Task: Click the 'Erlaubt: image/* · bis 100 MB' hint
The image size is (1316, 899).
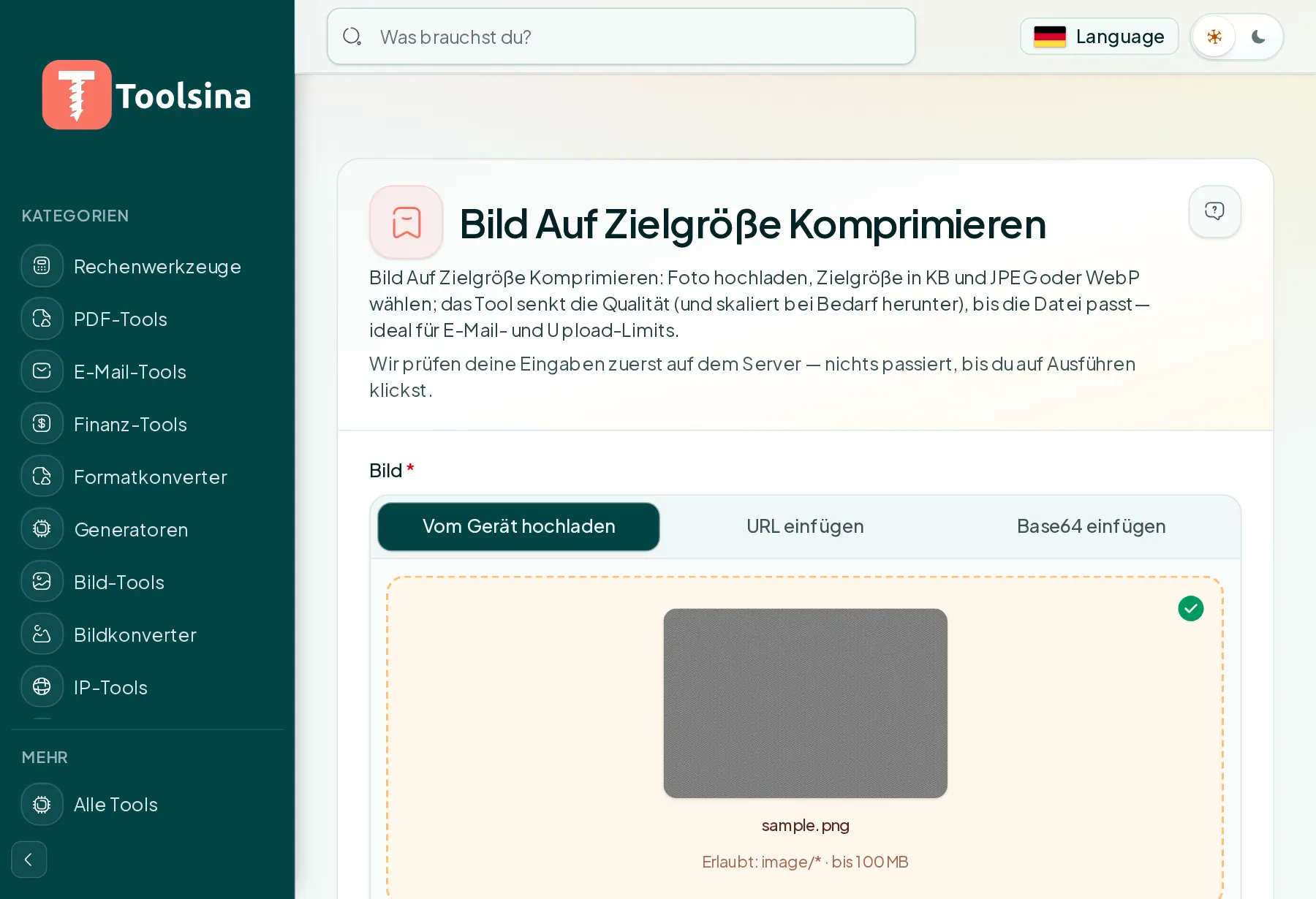Action: [x=805, y=862]
